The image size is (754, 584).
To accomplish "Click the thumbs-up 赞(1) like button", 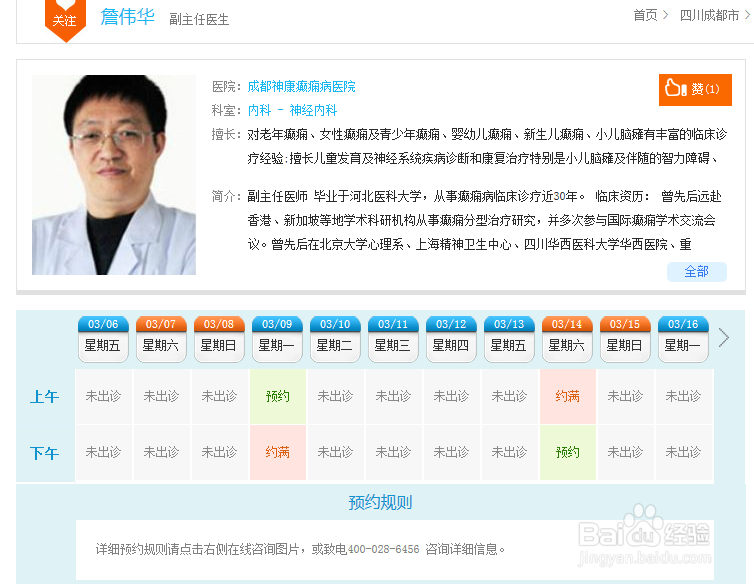I will pyautogui.click(x=695, y=89).
